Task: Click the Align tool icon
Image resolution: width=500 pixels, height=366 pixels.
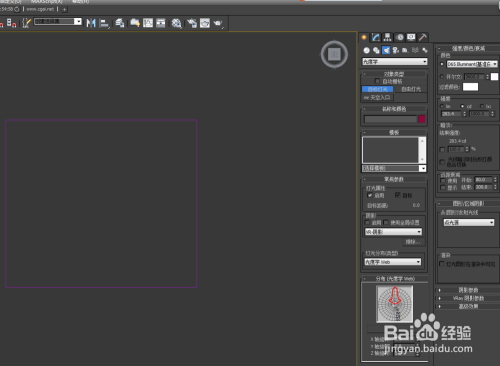Action: [105, 23]
